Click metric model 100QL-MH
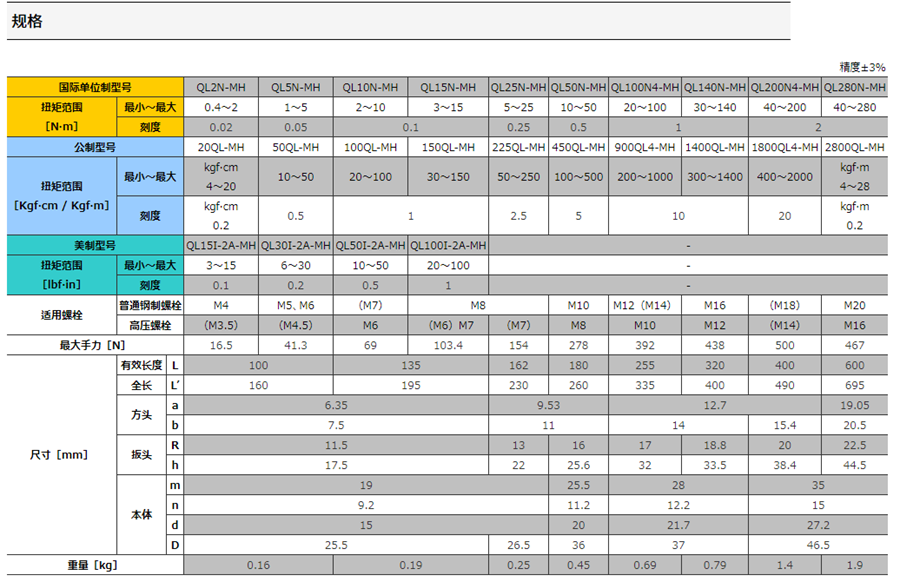 pyautogui.click(x=370, y=147)
